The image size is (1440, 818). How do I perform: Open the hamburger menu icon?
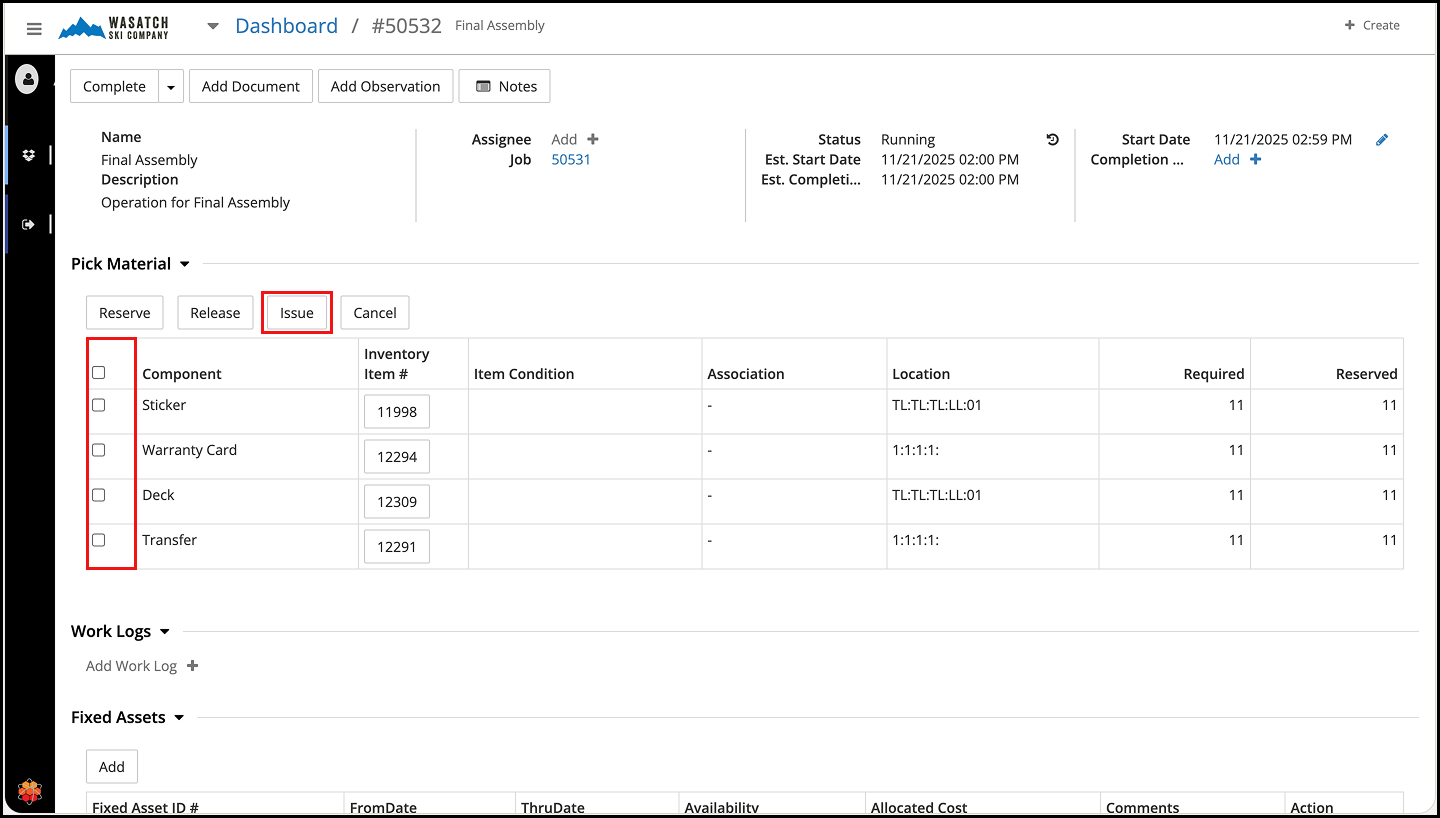(34, 29)
